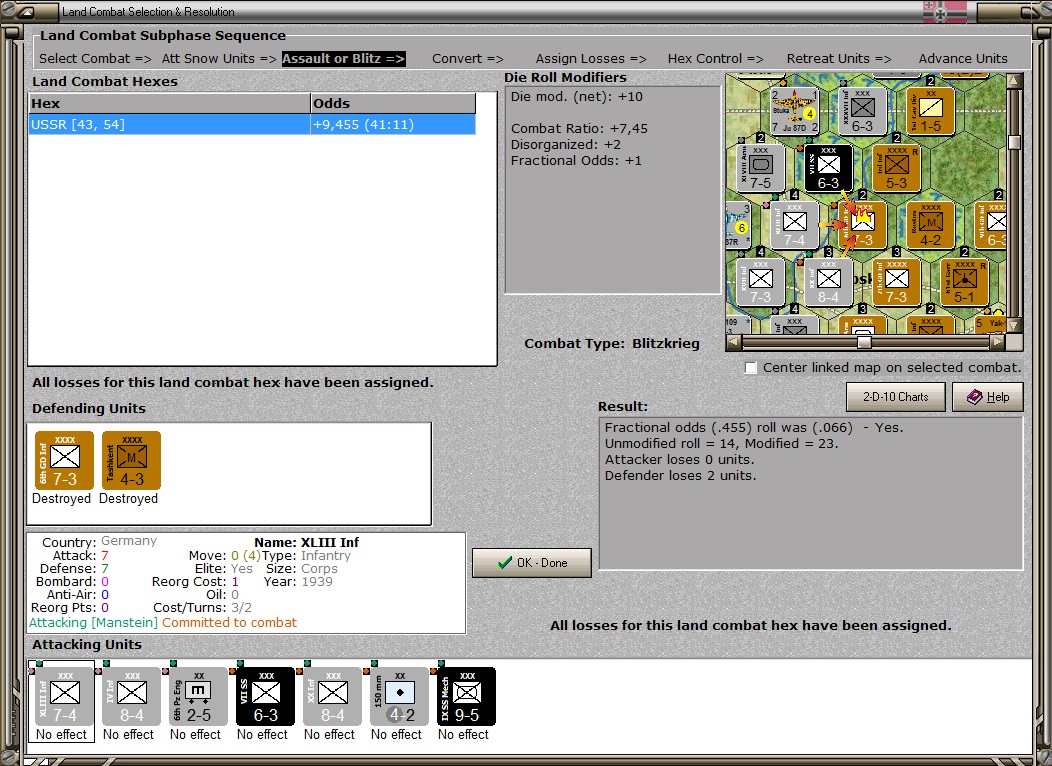Enable Center linked map on selected combat
The image size is (1052, 766).
click(751, 368)
